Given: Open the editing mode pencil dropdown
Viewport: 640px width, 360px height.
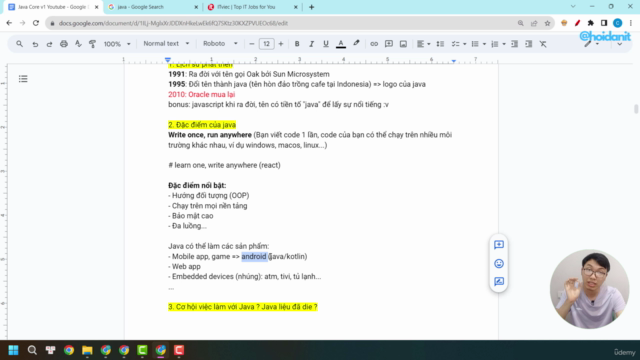Looking at the screenshot, I should coord(591,44).
